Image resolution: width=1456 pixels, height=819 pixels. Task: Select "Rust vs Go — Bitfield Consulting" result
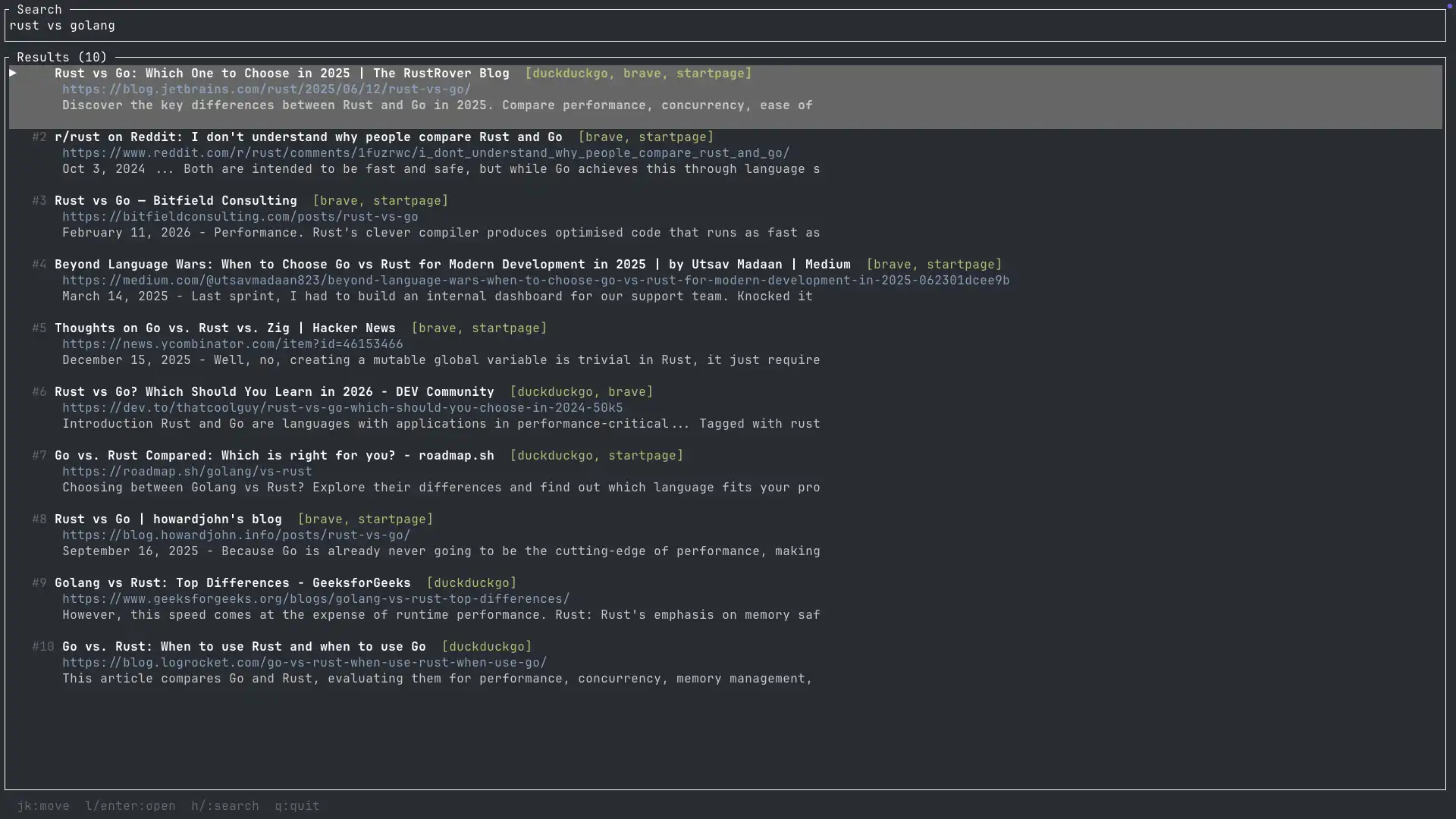point(176,201)
